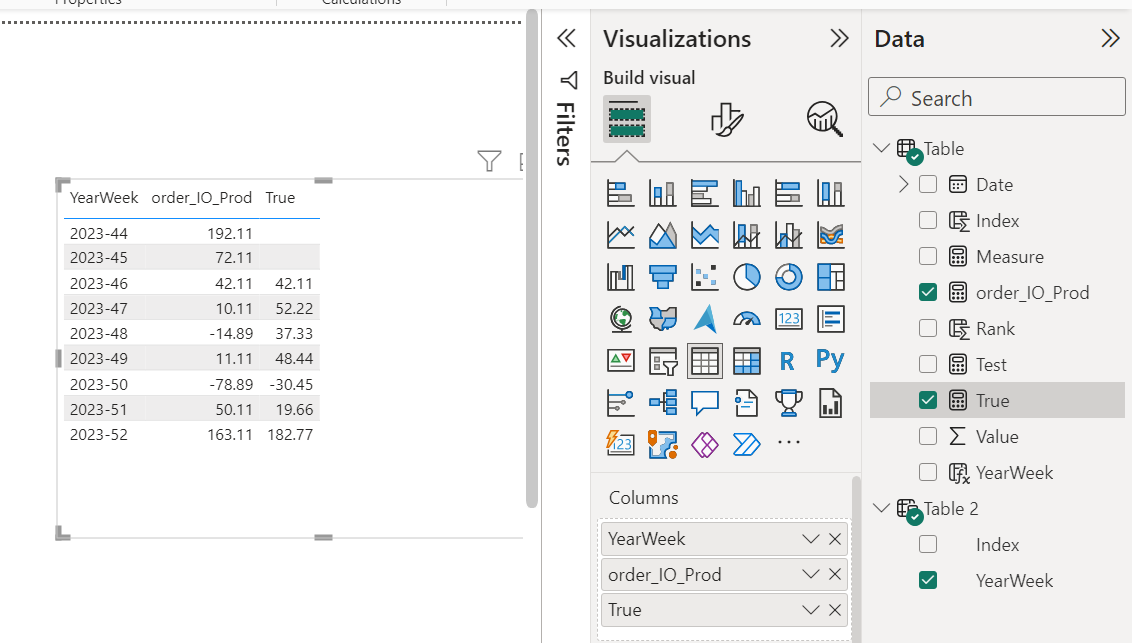Select the pie chart visual

(746, 277)
